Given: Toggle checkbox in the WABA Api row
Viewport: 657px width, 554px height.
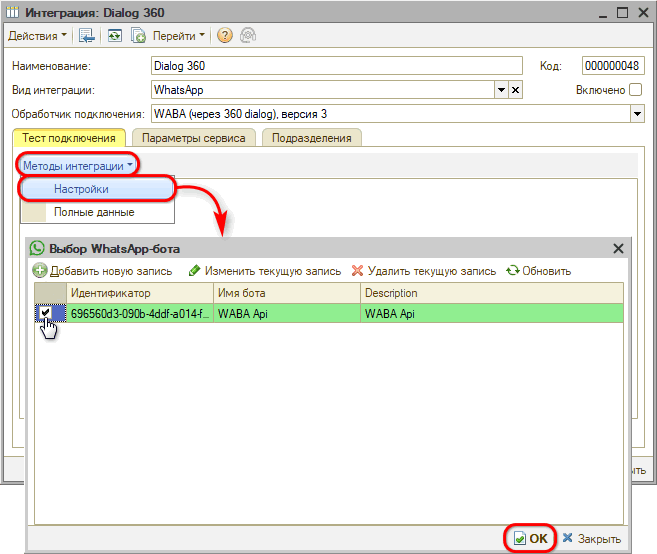Looking at the screenshot, I should click(45, 313).
